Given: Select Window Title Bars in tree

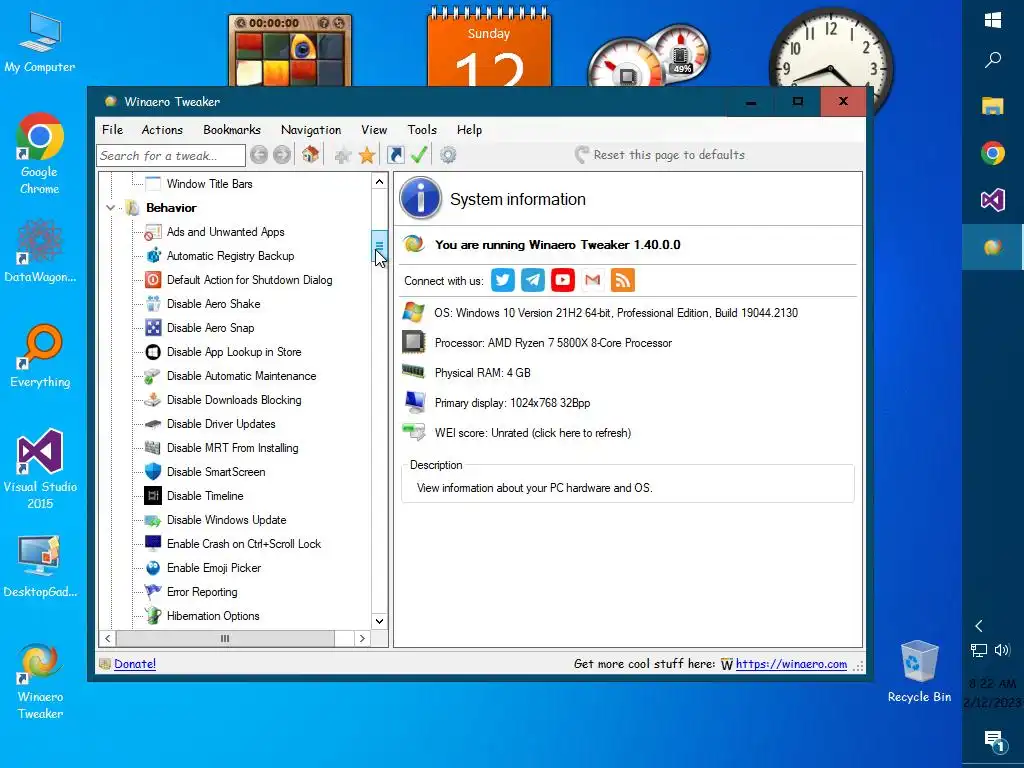Looking at the screenshot, I should point(210,184).
